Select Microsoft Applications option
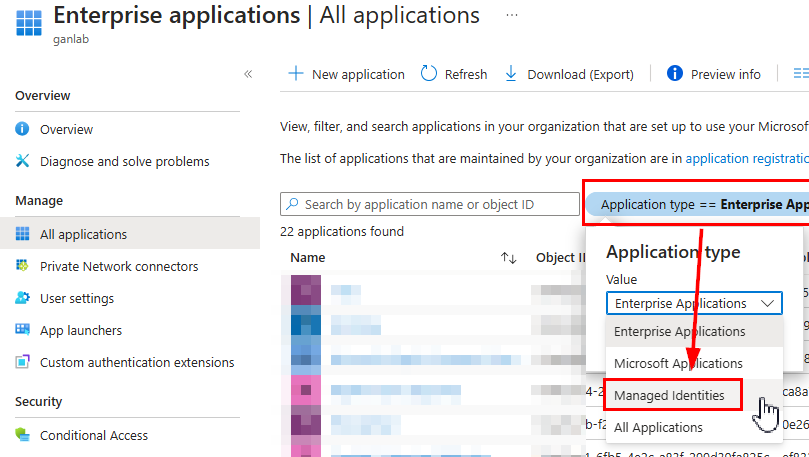Image resolution: width=809 pixels, height=457 pixels. 678,363
